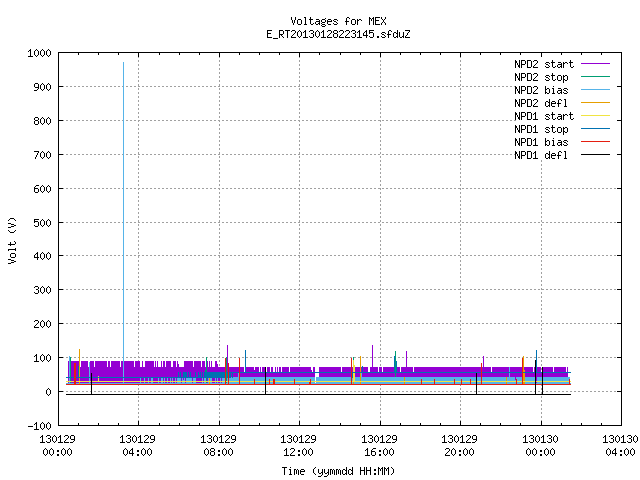This screenshot has height=480, width=640.
Task: Click the dark blue NPD1 stop legend line
Action: pos(596,129)
